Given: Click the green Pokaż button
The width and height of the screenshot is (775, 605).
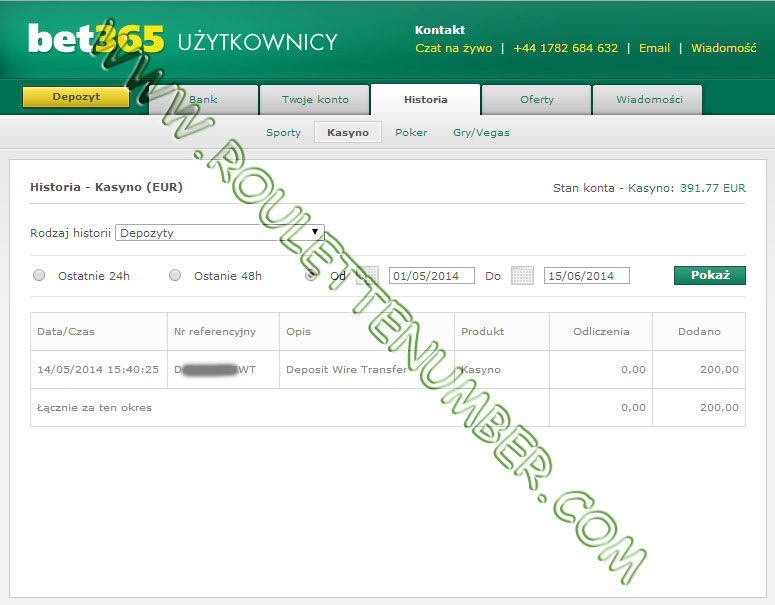Looking at the screenshot, I should (x=710, y=275).
